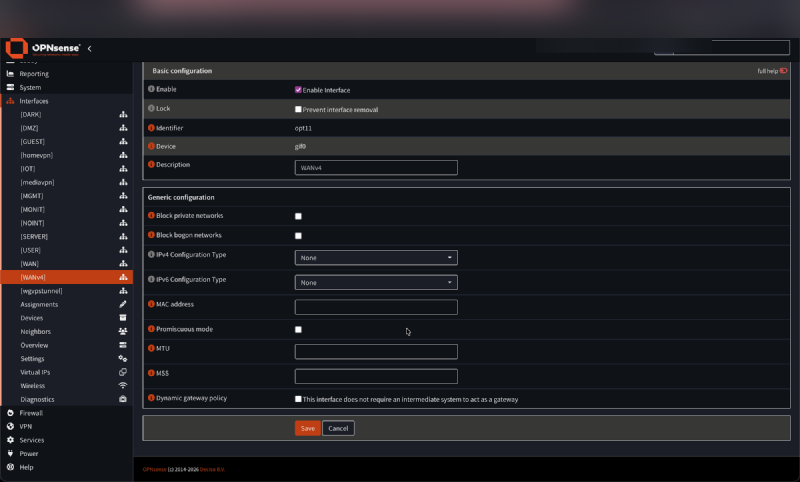
Task: Click network icon beside [NOINT] interface
Action: tap(123, 223)
